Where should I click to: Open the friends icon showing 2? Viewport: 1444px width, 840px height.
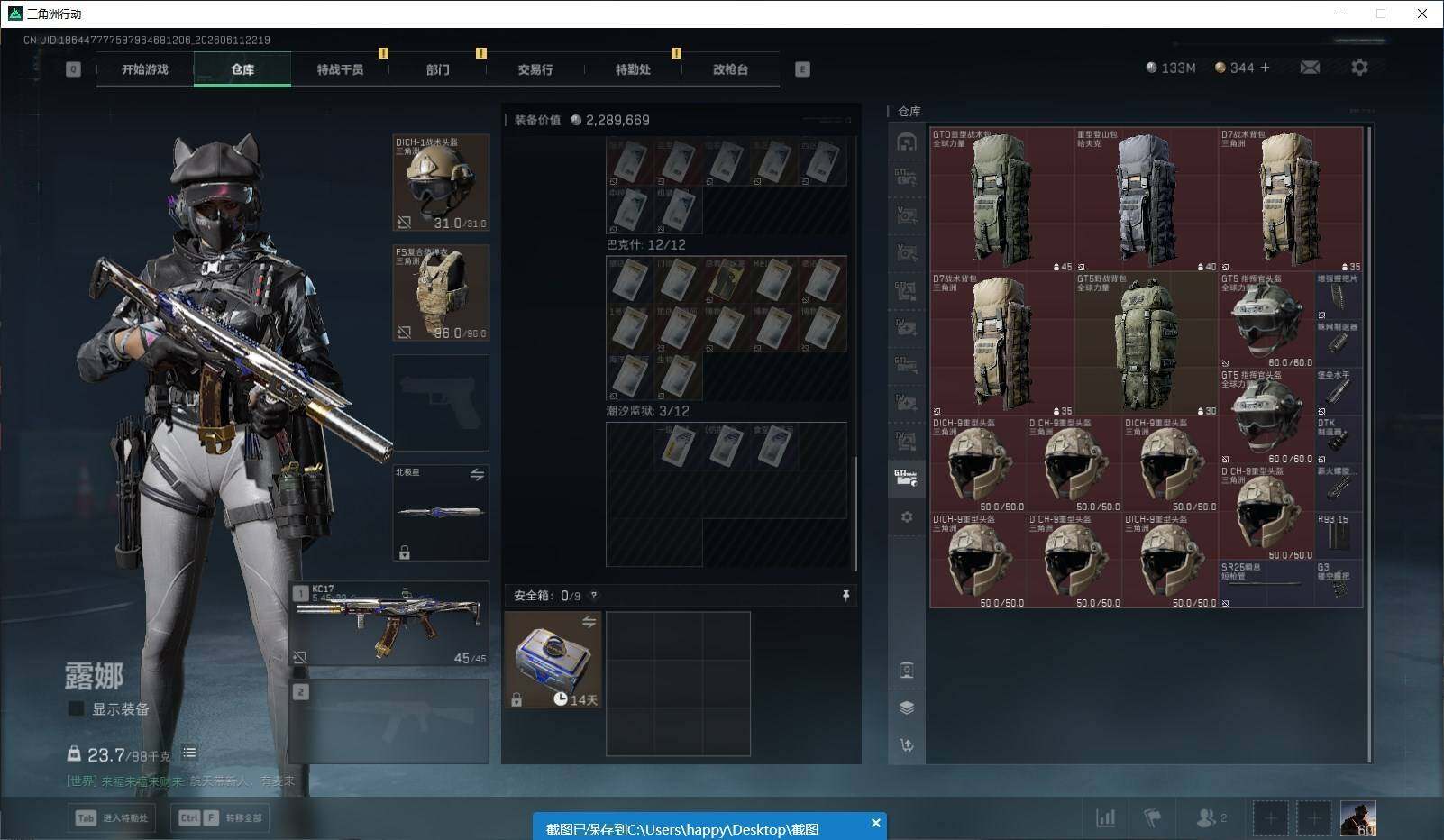pos(1210,817)
